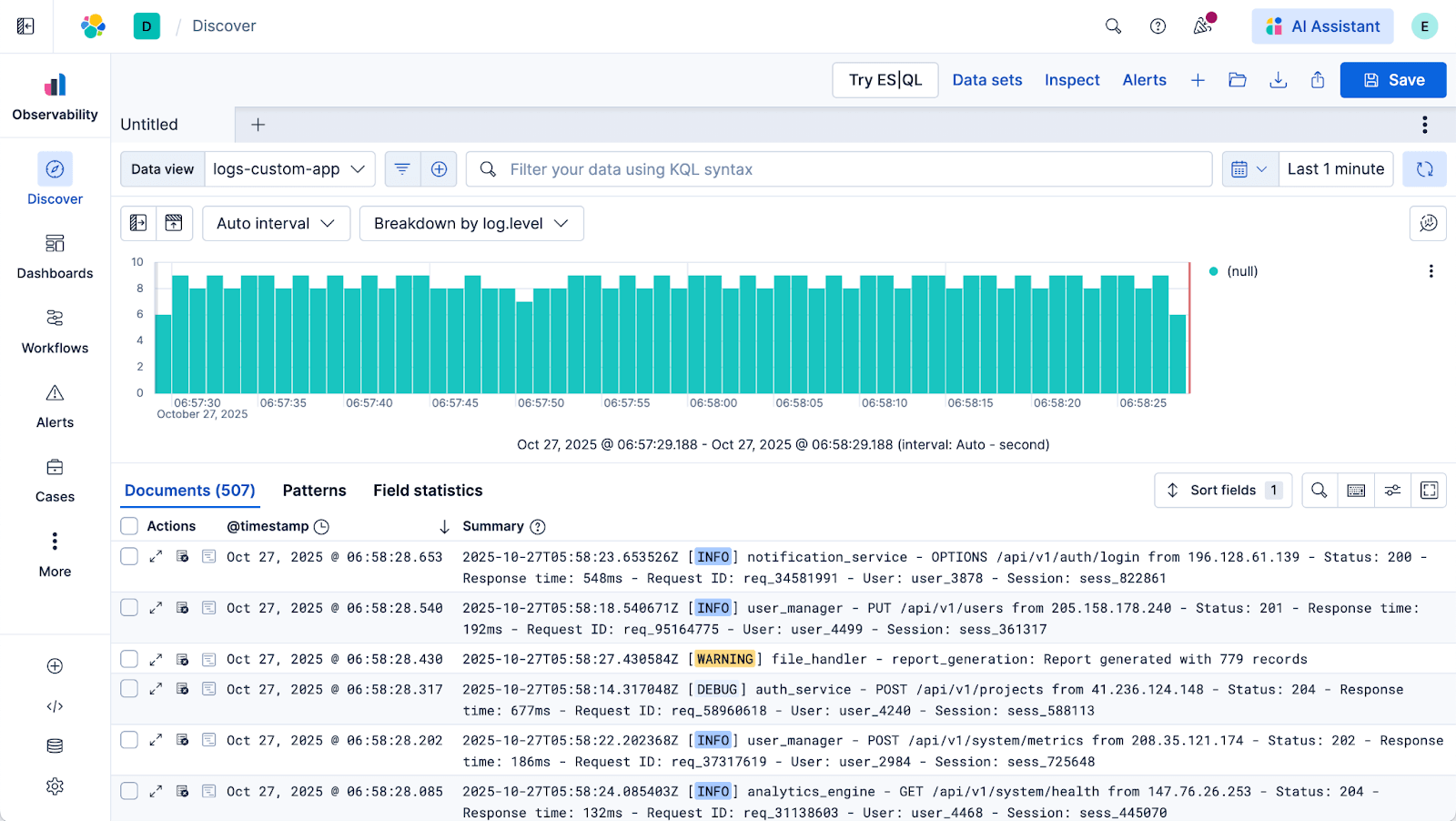Open Breakdown by log.level dropdown
Screen dimensions: 1456x821
pyautogui.click(x=471, y=224)
